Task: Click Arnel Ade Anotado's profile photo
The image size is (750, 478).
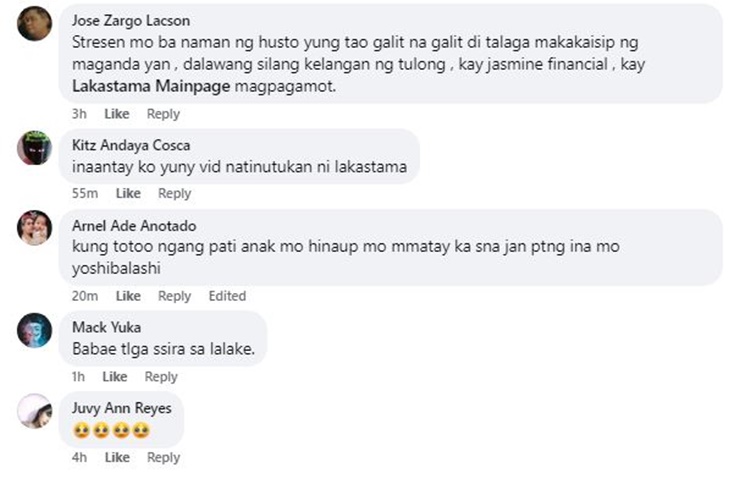Action: click(34, 228)
